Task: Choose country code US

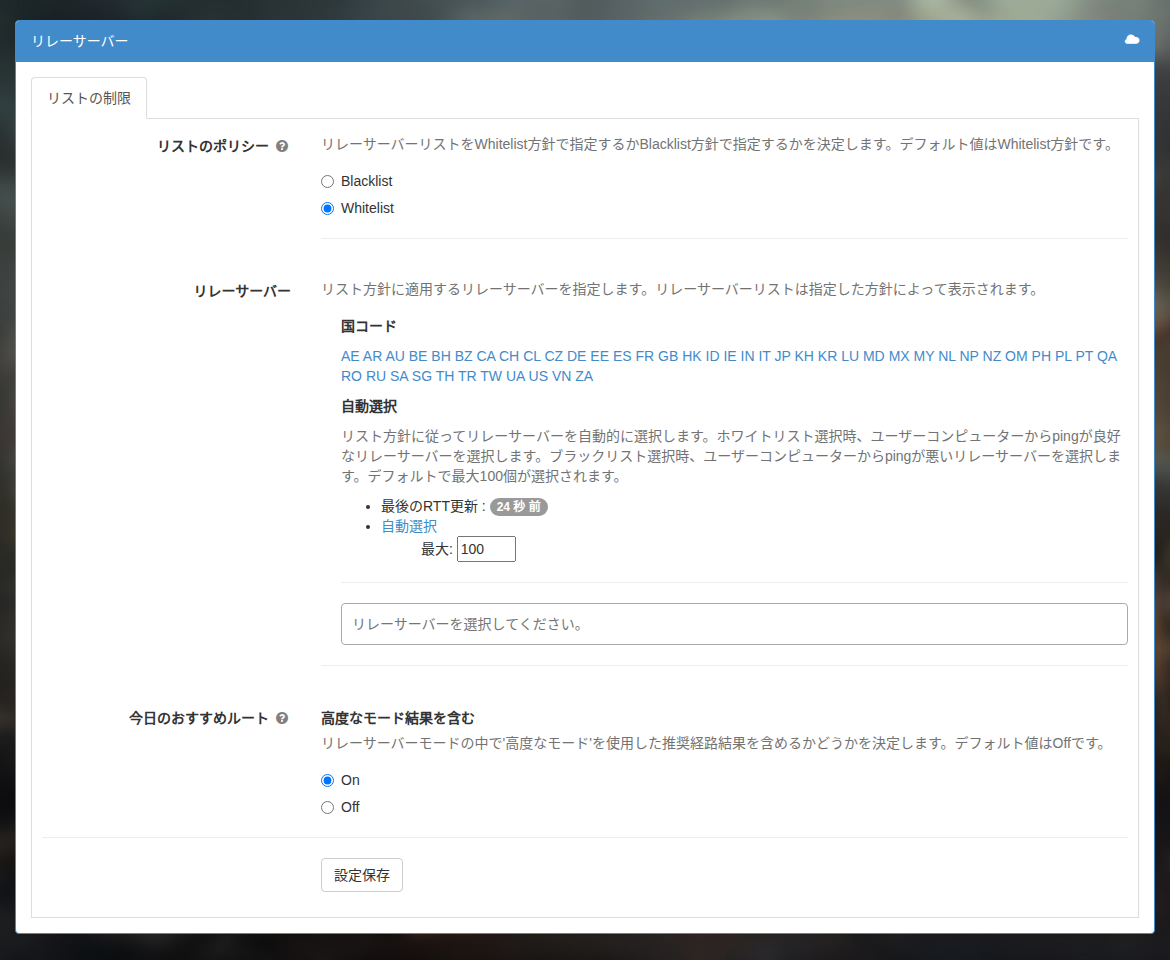Action: click(x=539, y=376)
